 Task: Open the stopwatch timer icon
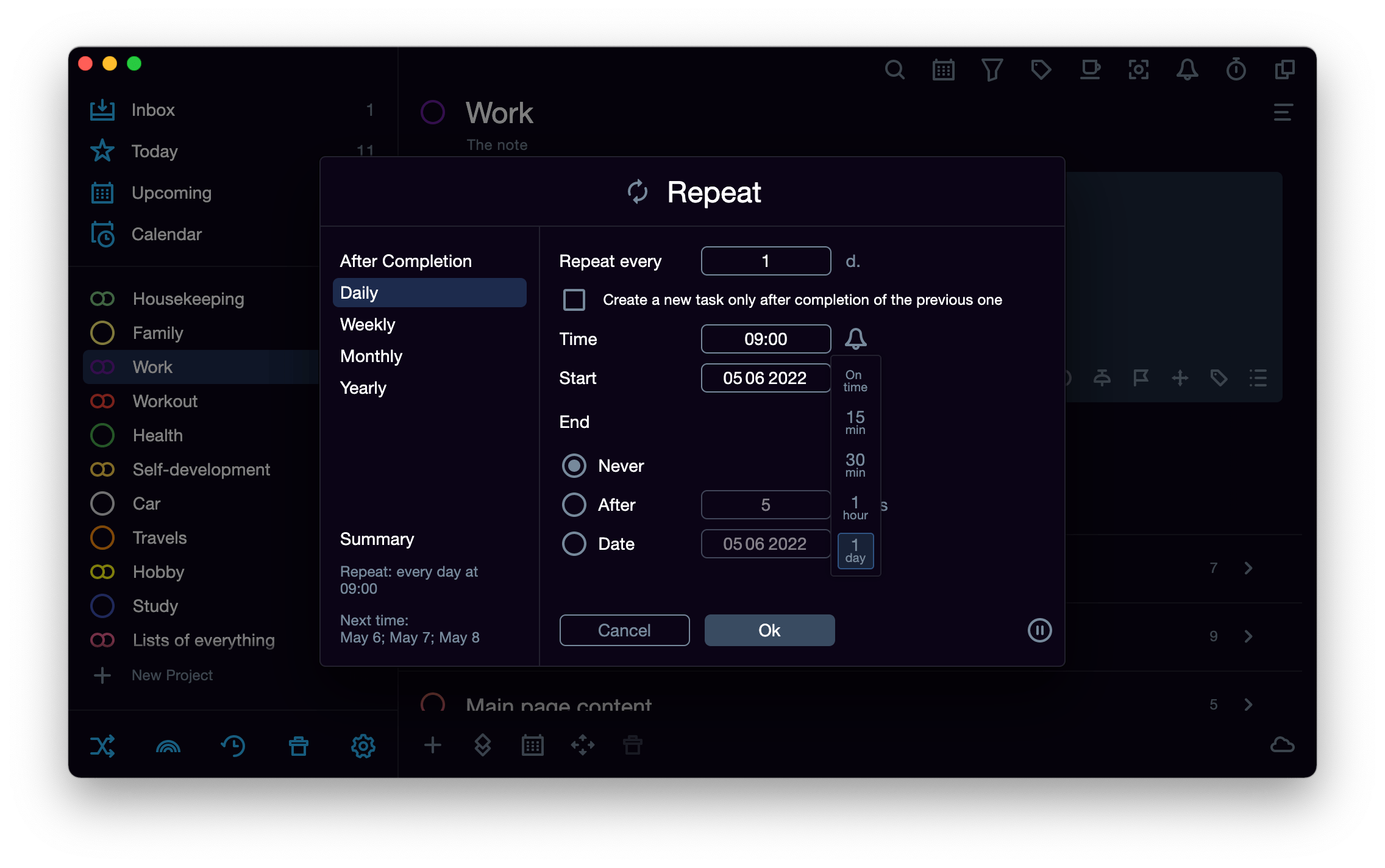(x=1236, y=69)
